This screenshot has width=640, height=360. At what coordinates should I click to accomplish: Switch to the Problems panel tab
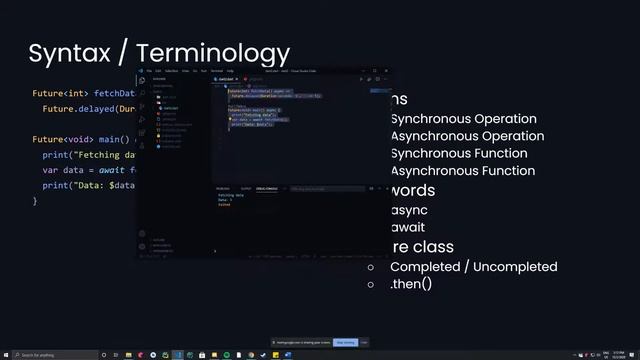pyautogui.click(x=223, y=189)
